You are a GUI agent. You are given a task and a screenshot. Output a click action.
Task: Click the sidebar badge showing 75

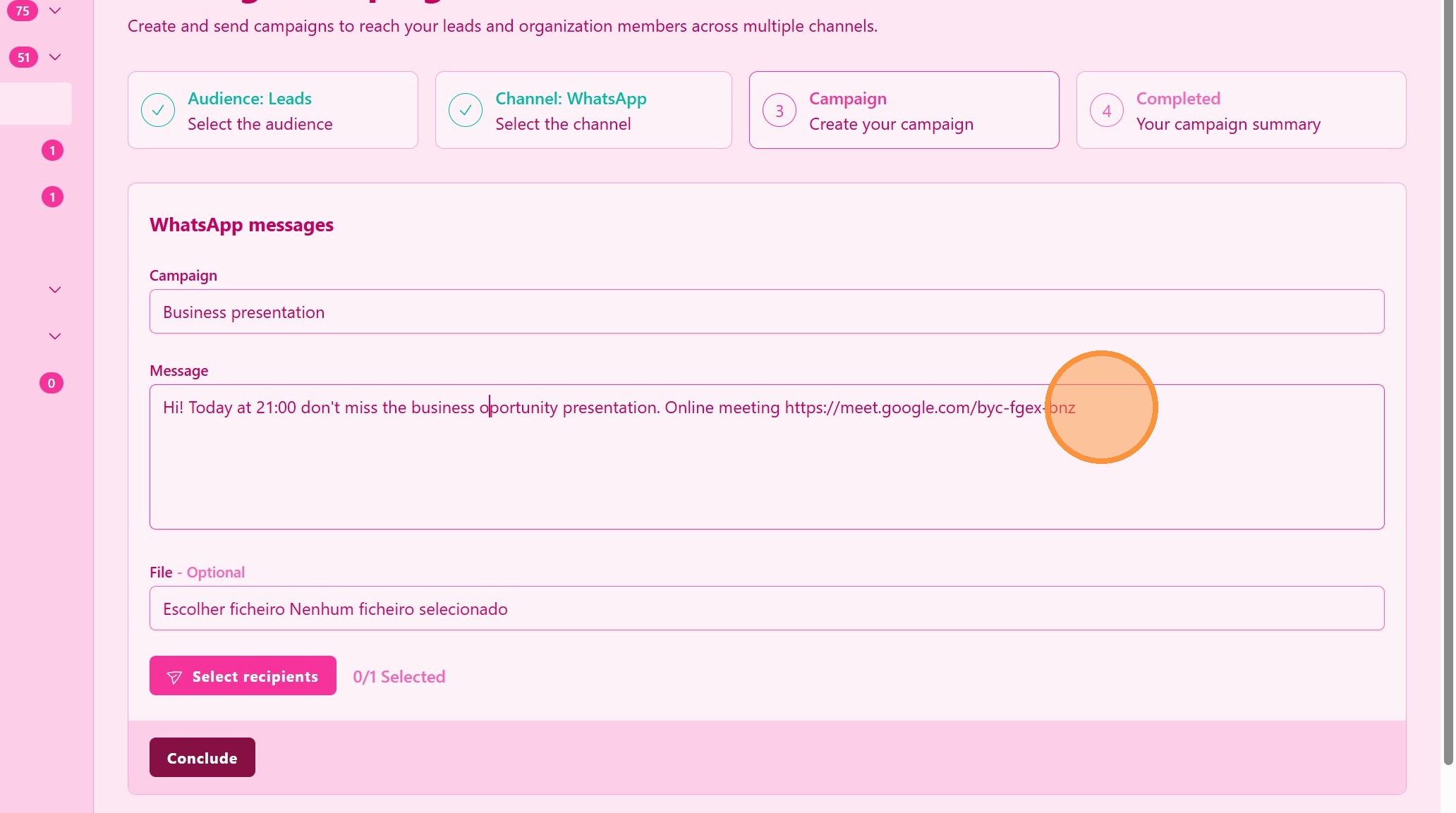click(23, 11)
